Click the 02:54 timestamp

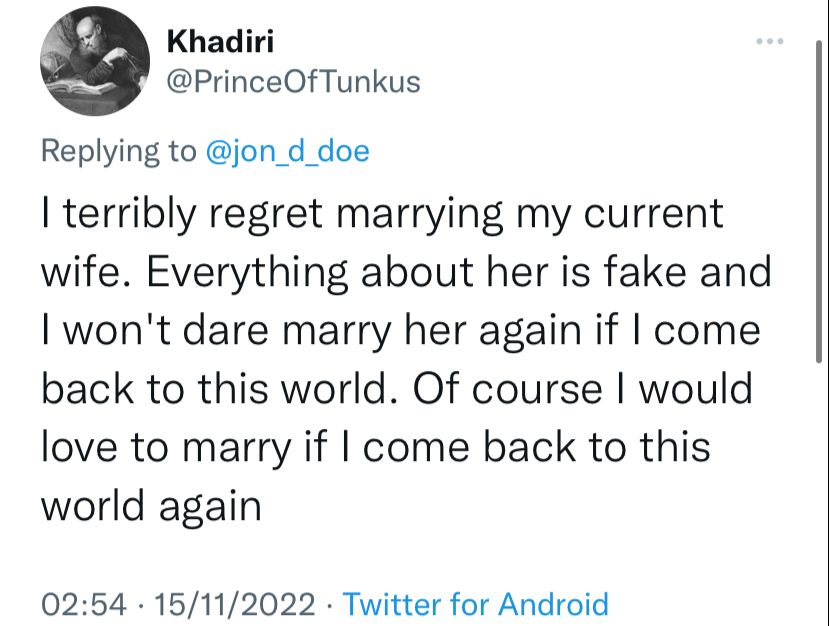coord(84,604)
